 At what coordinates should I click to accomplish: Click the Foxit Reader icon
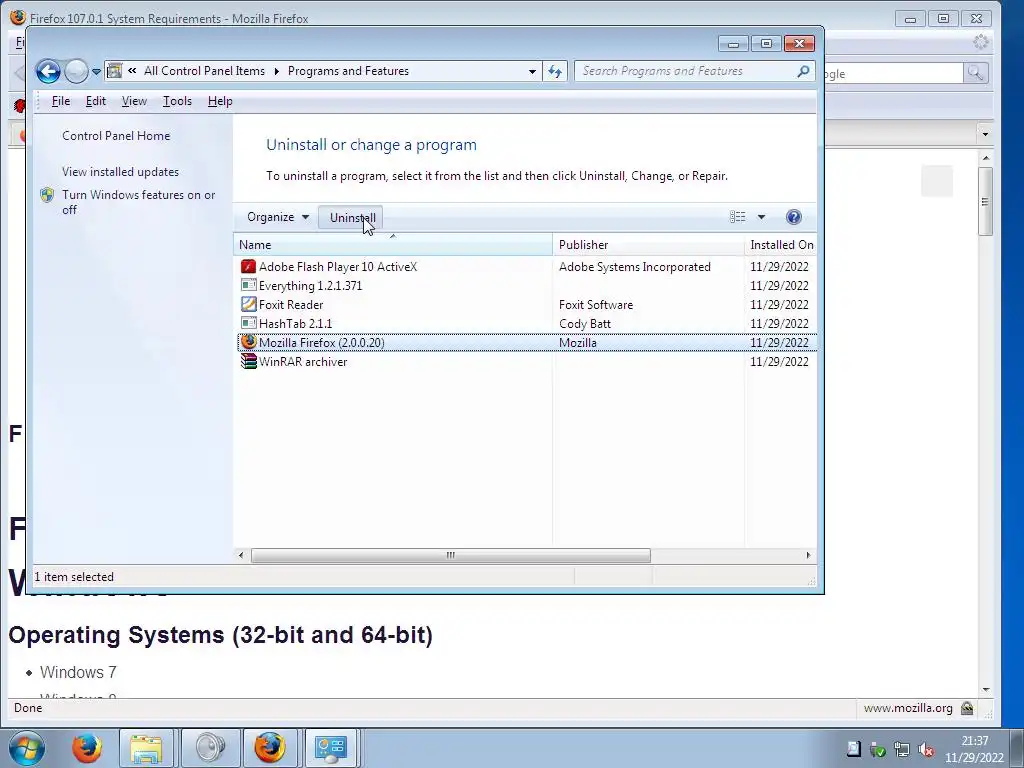click(x=248, y=304)
